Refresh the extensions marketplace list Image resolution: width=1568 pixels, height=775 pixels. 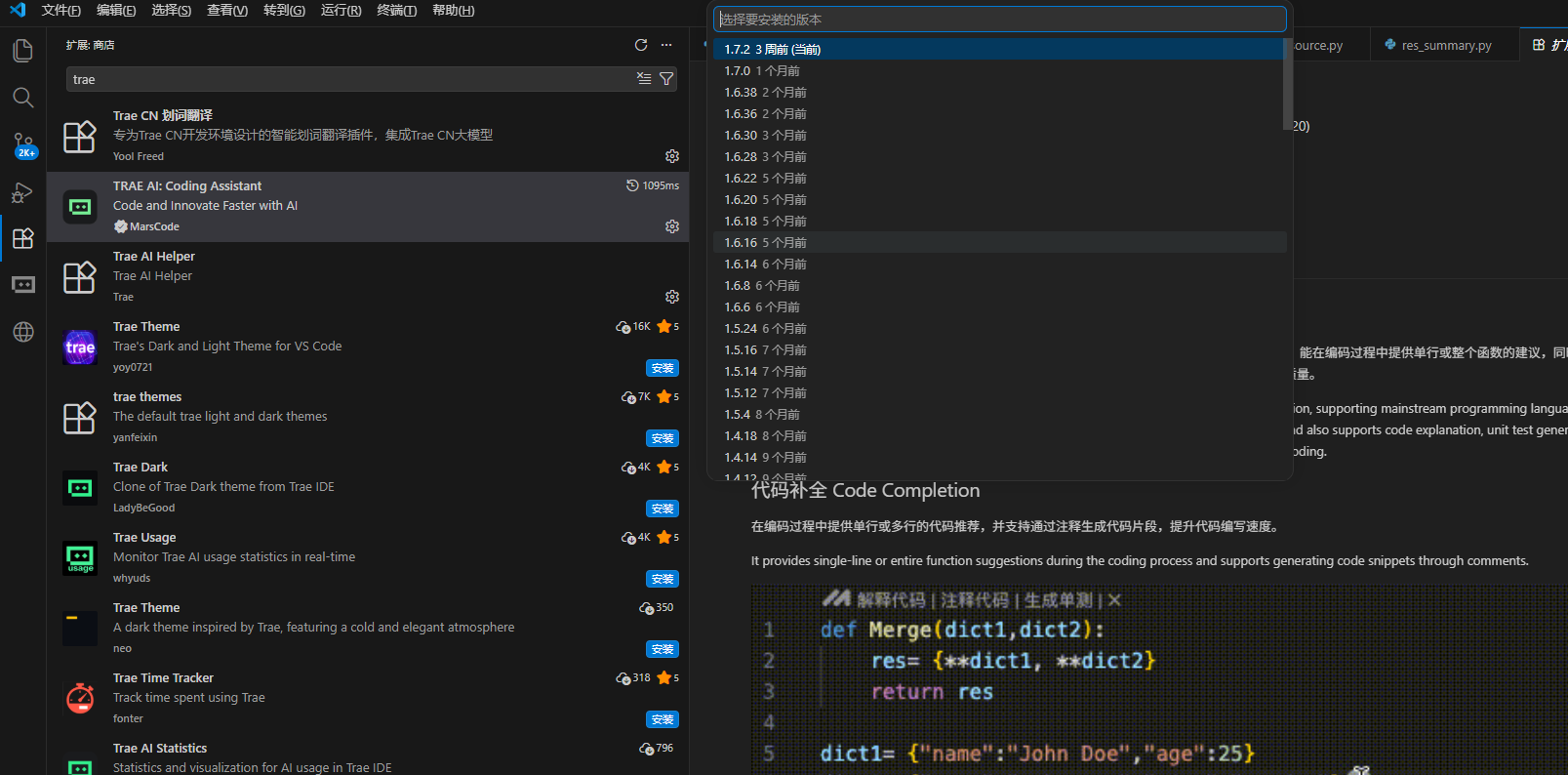641,45
